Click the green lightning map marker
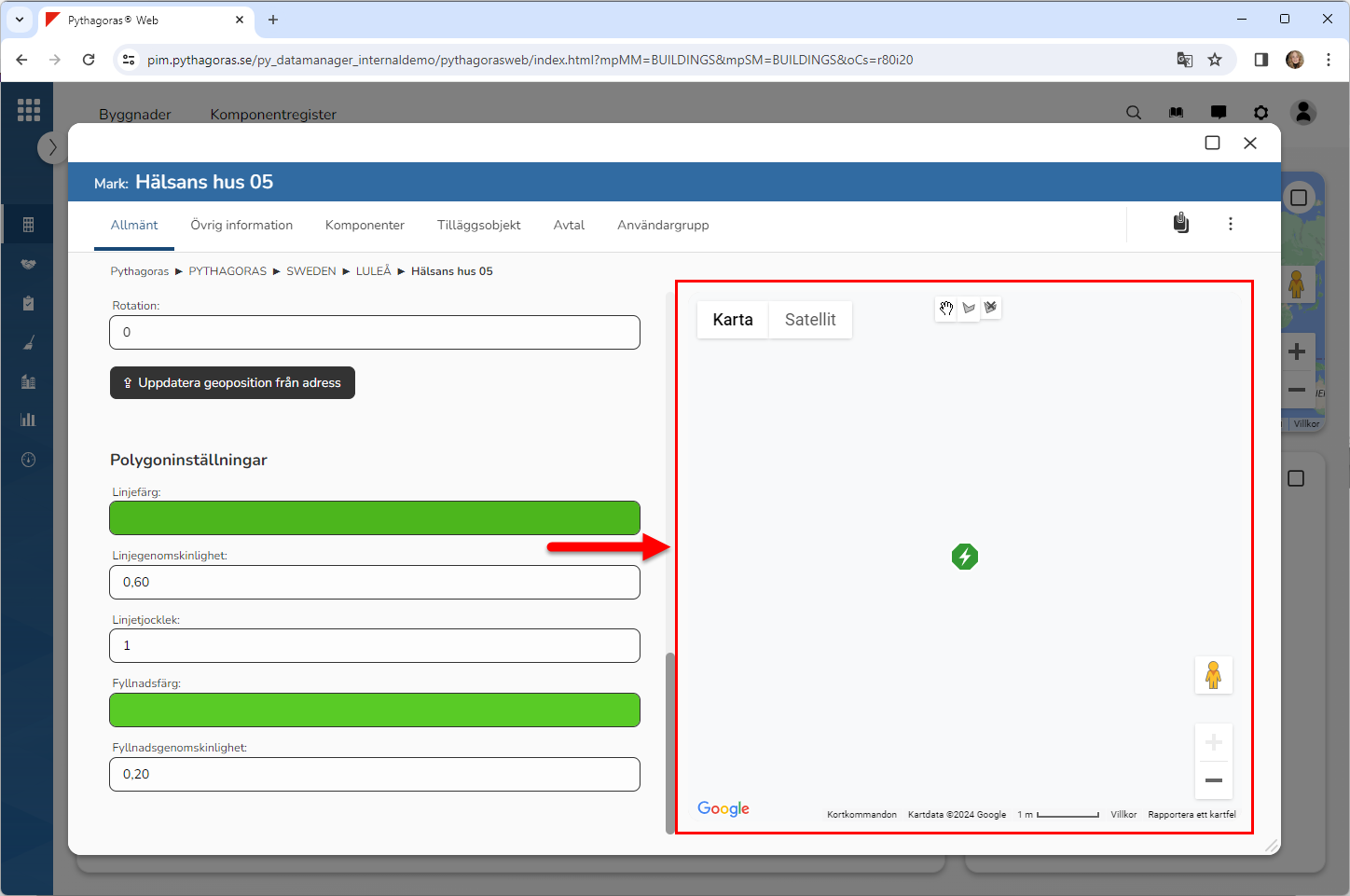Screen dimensions: 1350x896 pos(964,557)
